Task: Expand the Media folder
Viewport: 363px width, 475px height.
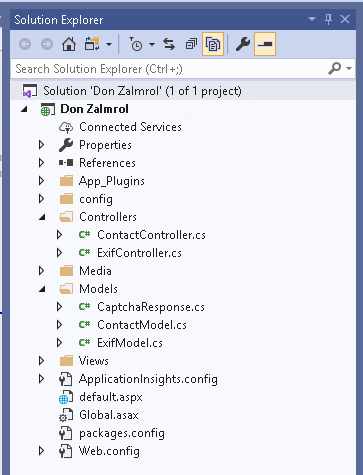Action: (x=42, y=271)
